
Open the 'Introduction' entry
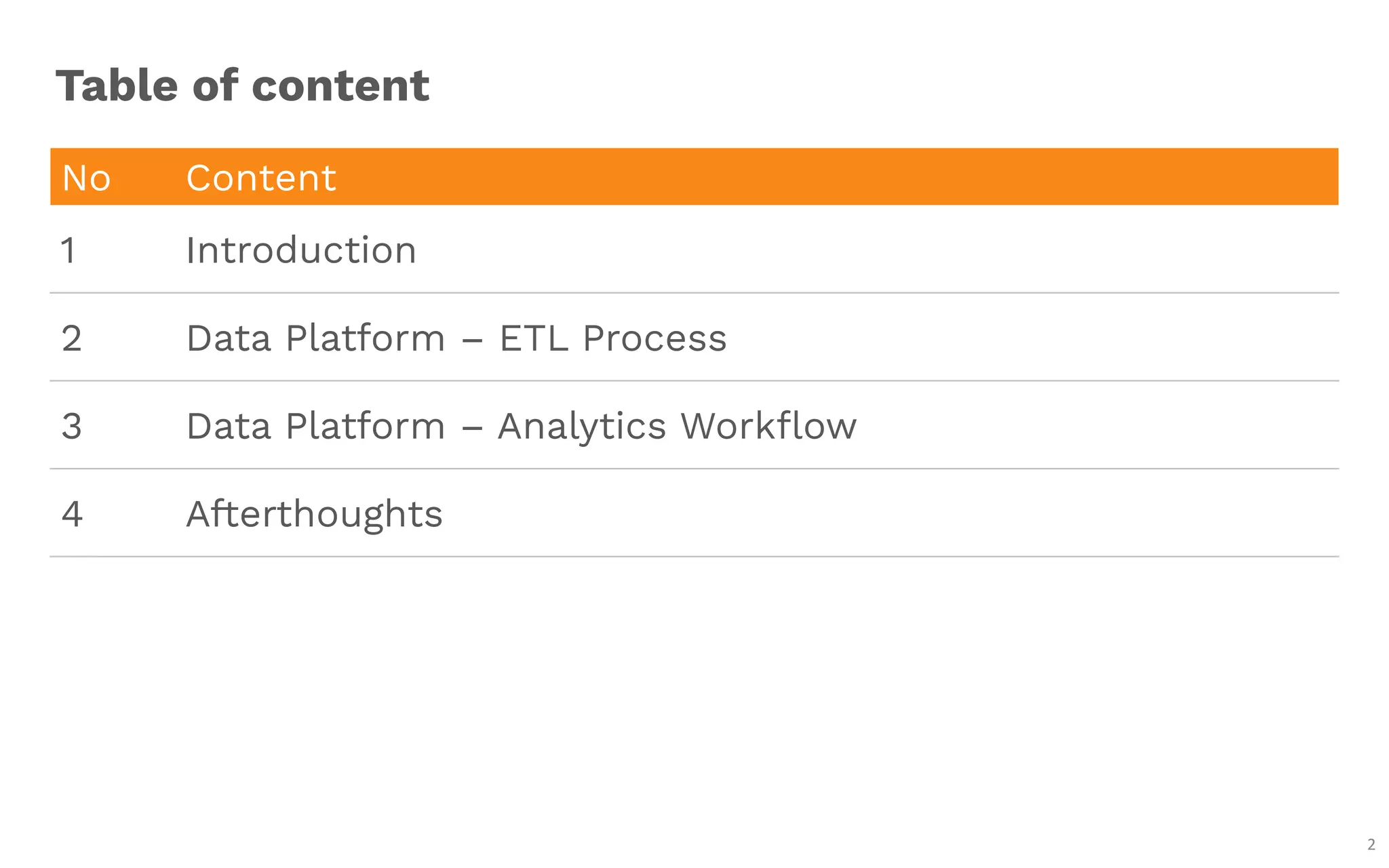[x=301, y=250]
